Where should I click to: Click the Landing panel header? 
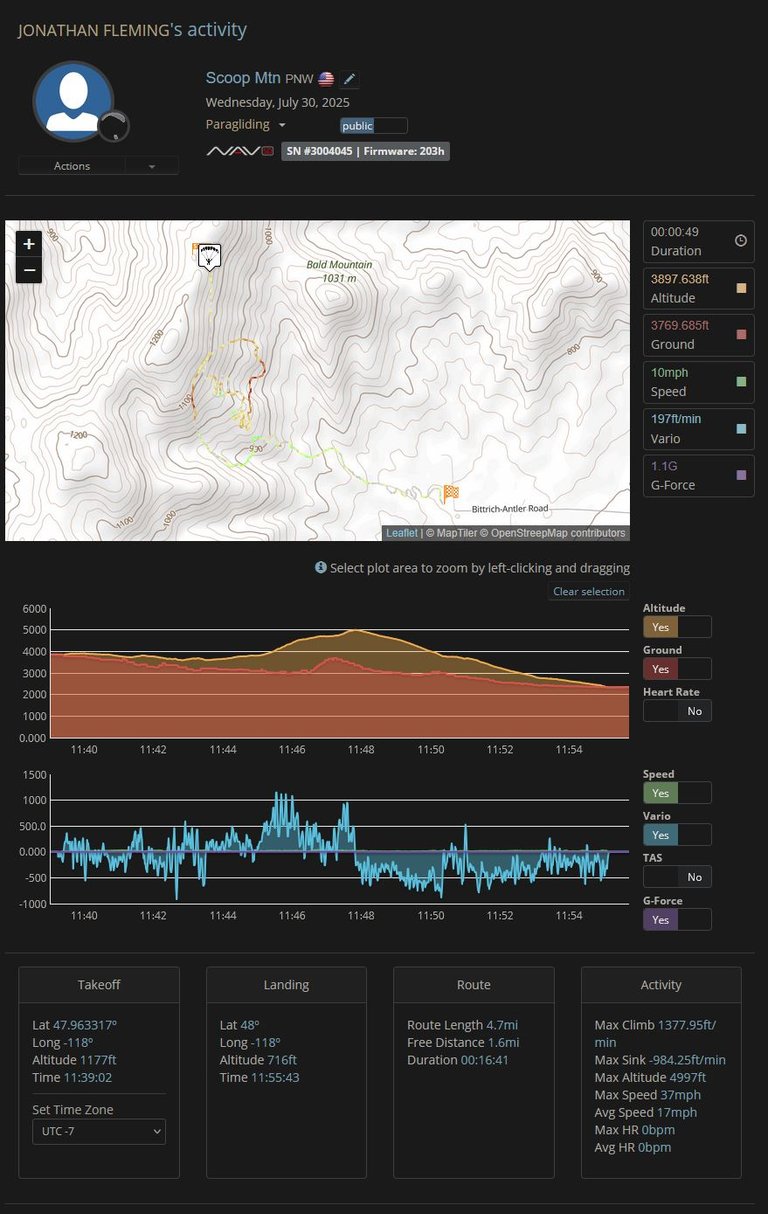(x=286, y=985)
